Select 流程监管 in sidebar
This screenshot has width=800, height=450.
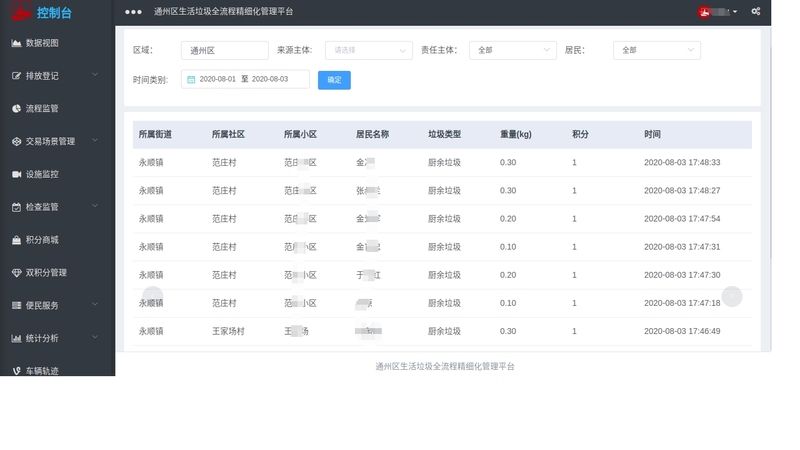(42, 109)
